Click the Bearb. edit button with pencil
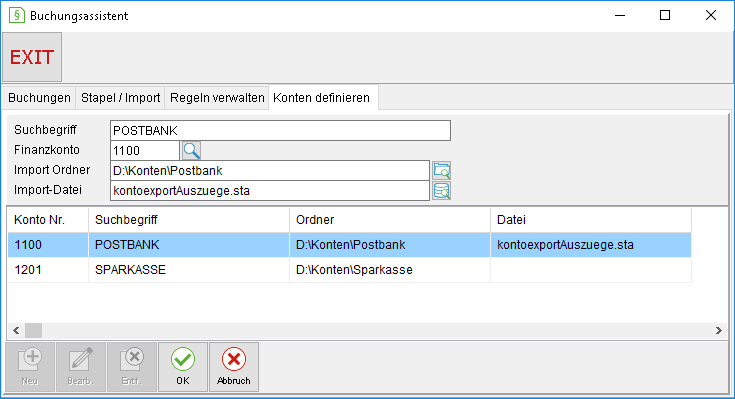Screen dimensions: 735x399 click(81, 367)
